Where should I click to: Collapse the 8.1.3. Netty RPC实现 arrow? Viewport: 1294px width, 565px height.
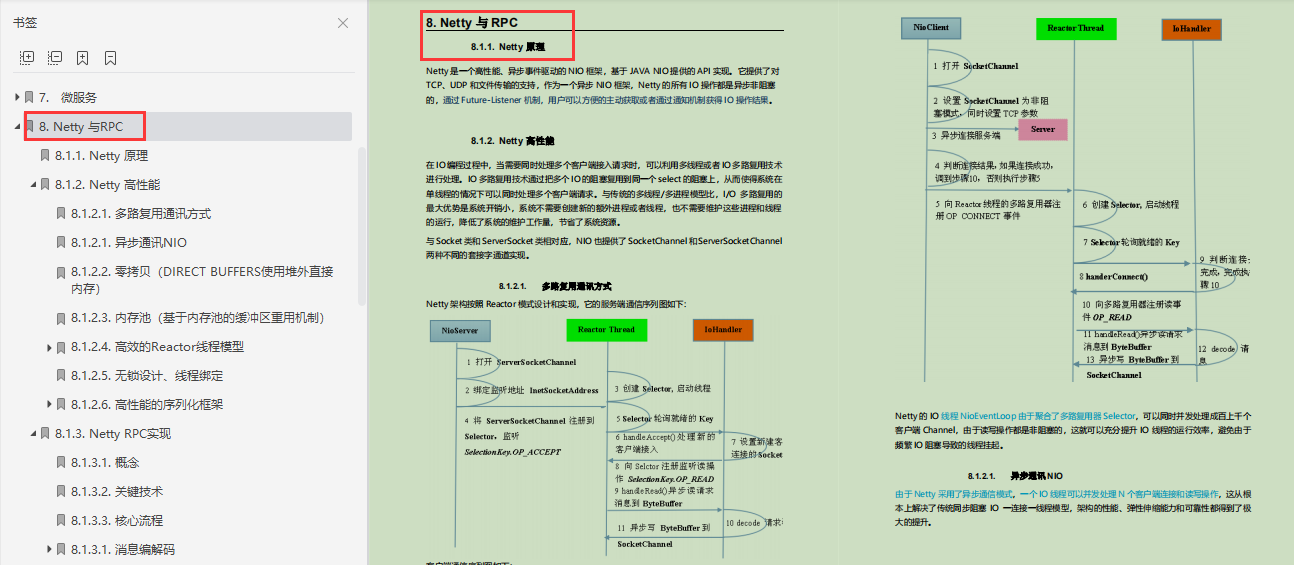pyautogui.click(x=33, y=434)
